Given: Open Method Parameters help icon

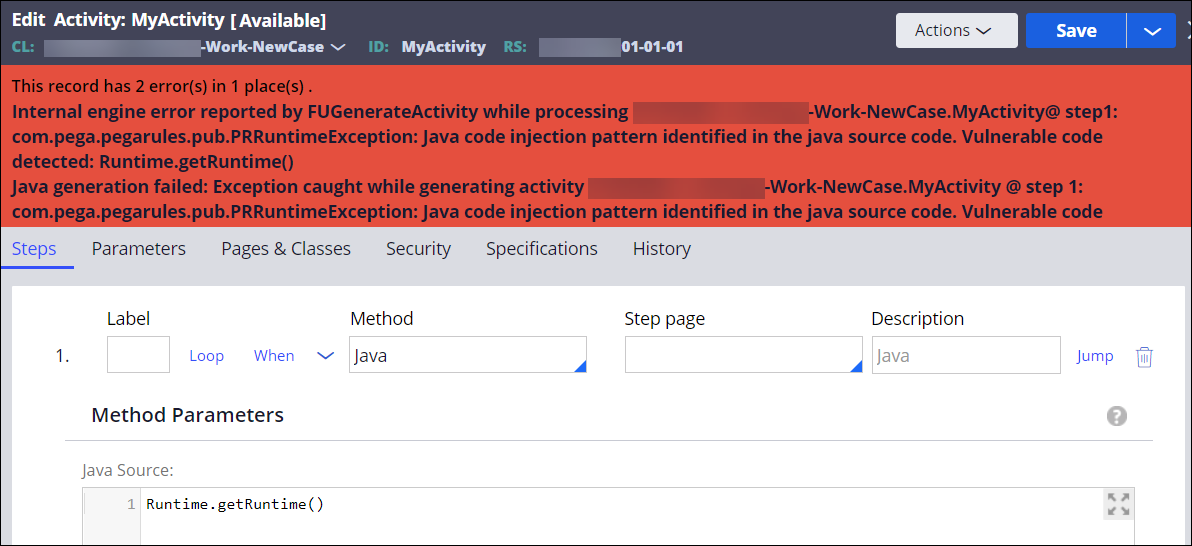Looking at the screenshot, I should pos(1117,416).
